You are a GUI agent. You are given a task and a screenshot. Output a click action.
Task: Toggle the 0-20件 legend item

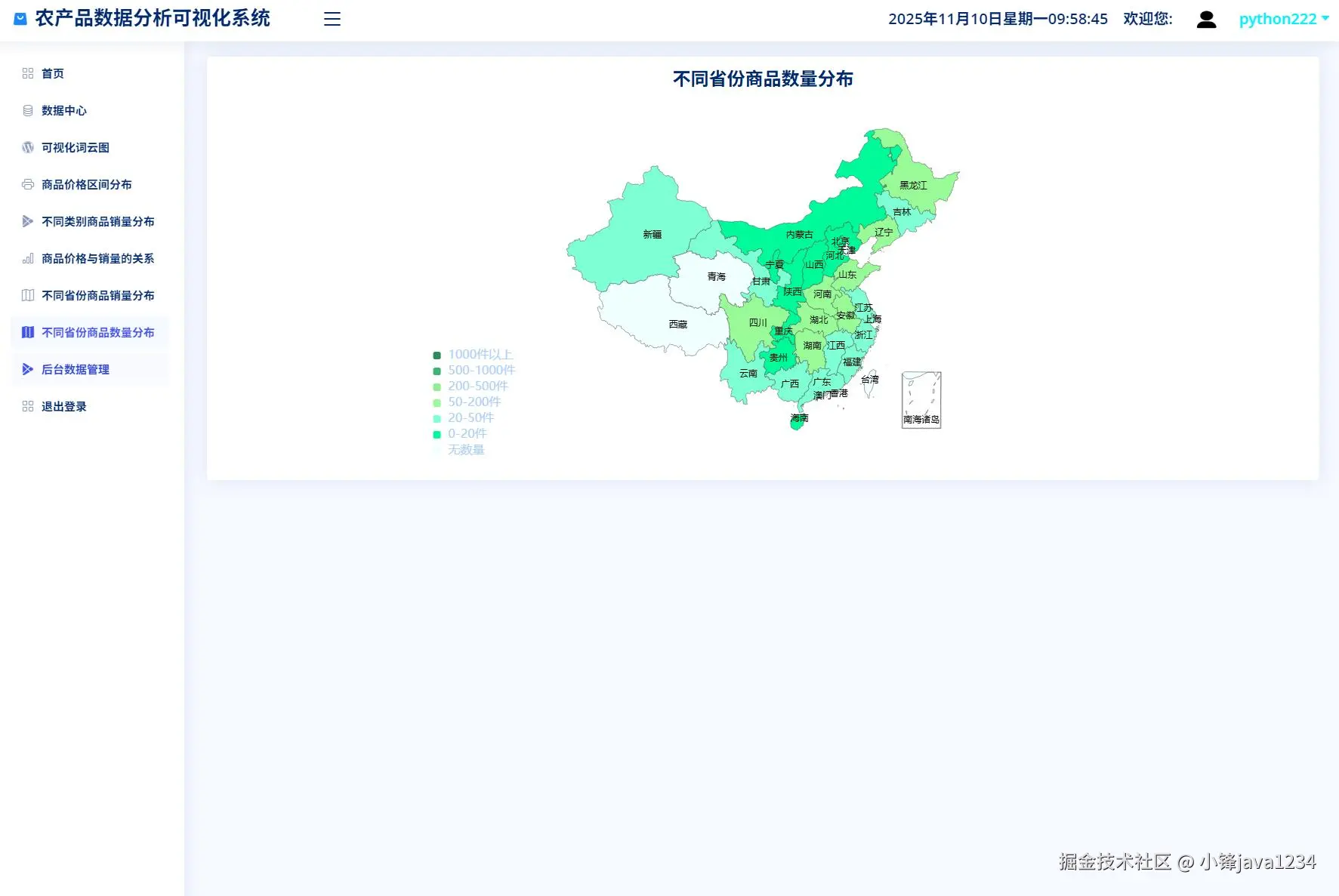pyautogui.click(x=460, y=434)
